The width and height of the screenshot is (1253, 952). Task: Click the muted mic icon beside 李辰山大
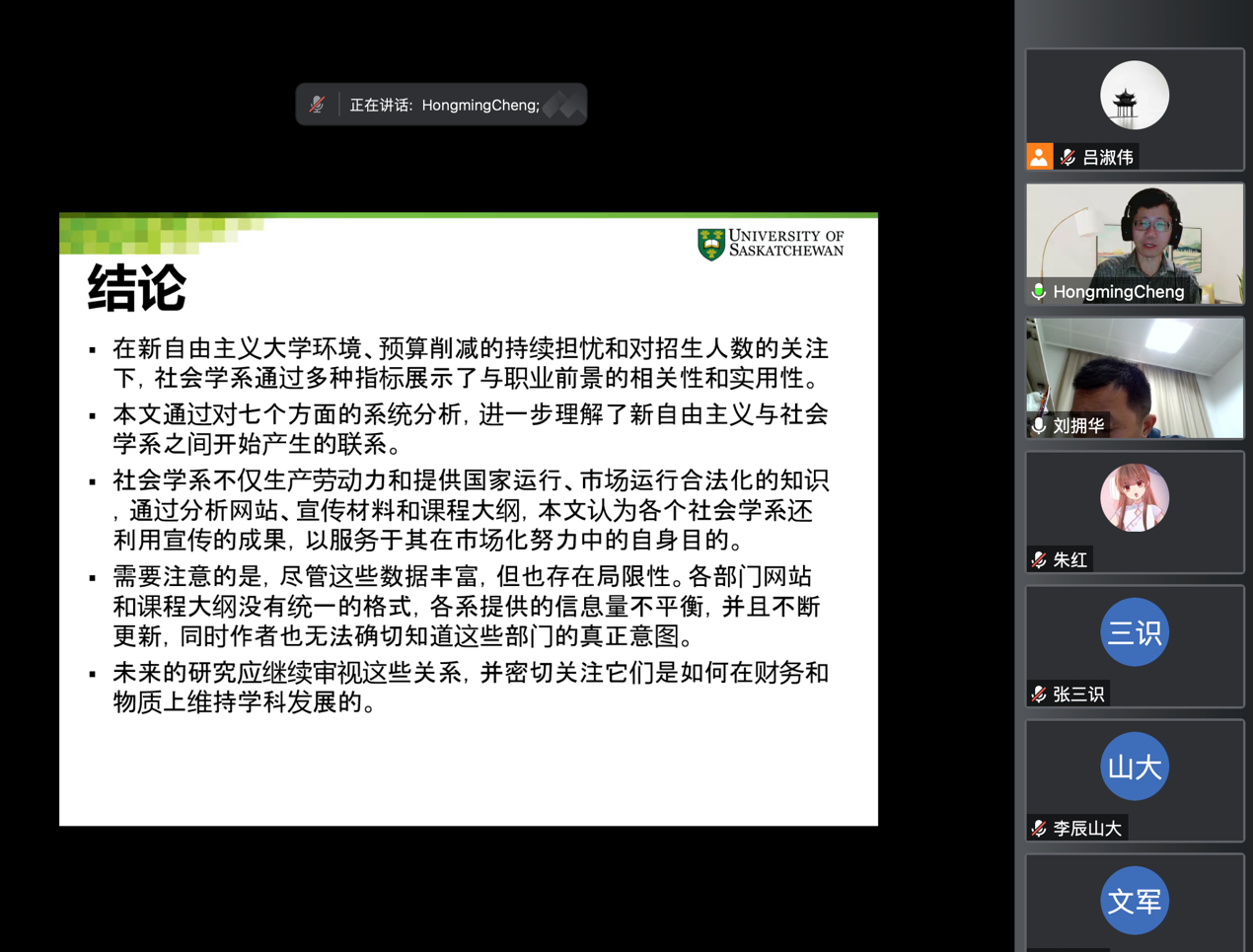pyautogui.click(x=1039, y=829)
